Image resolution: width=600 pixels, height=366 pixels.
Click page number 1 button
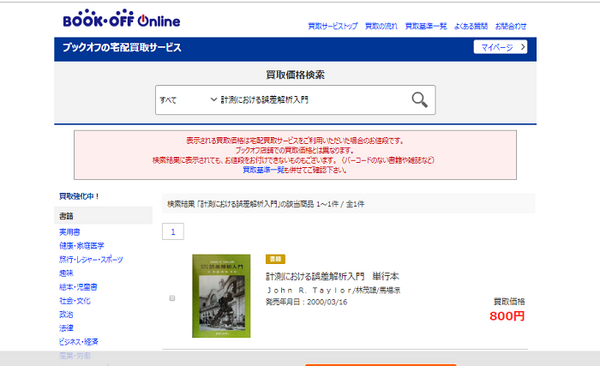pos(173,232)
